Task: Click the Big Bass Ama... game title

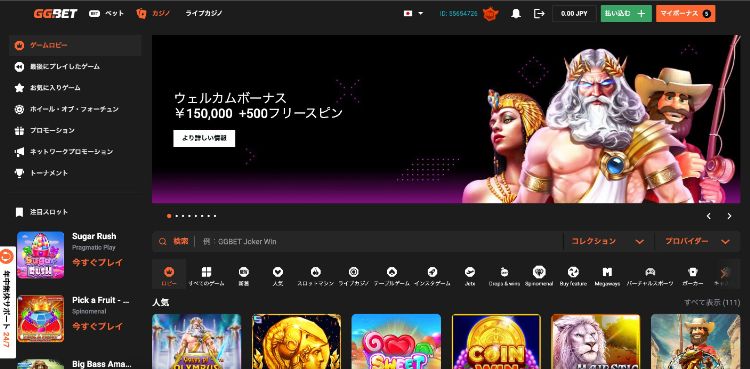Action: coord(101,364)
